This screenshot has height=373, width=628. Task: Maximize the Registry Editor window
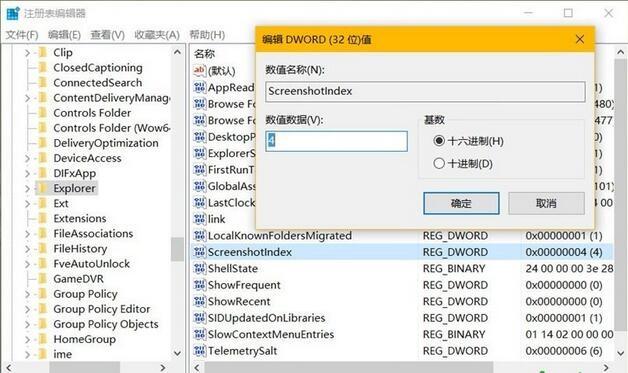click(x=568, y=13)
